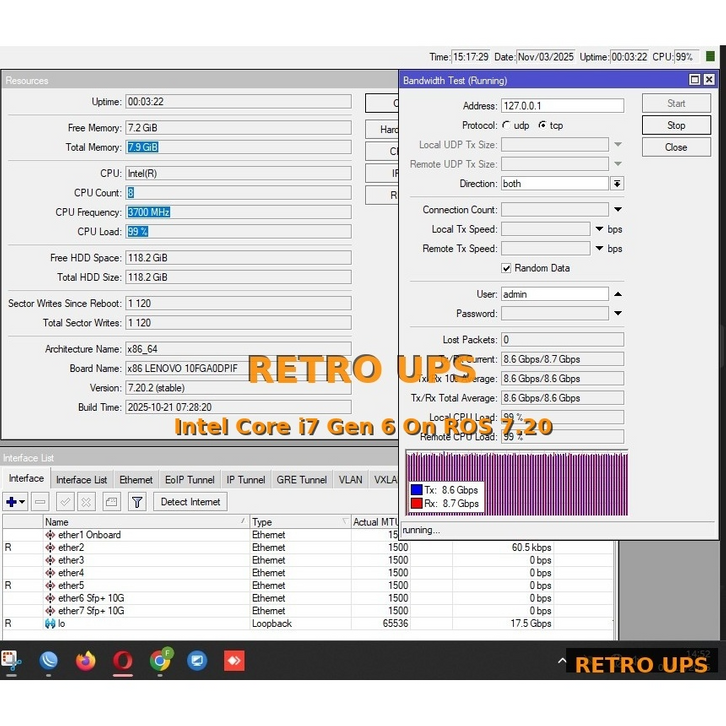Select the udp protocol radio button
726x726 pixels.
coord(507,126)
